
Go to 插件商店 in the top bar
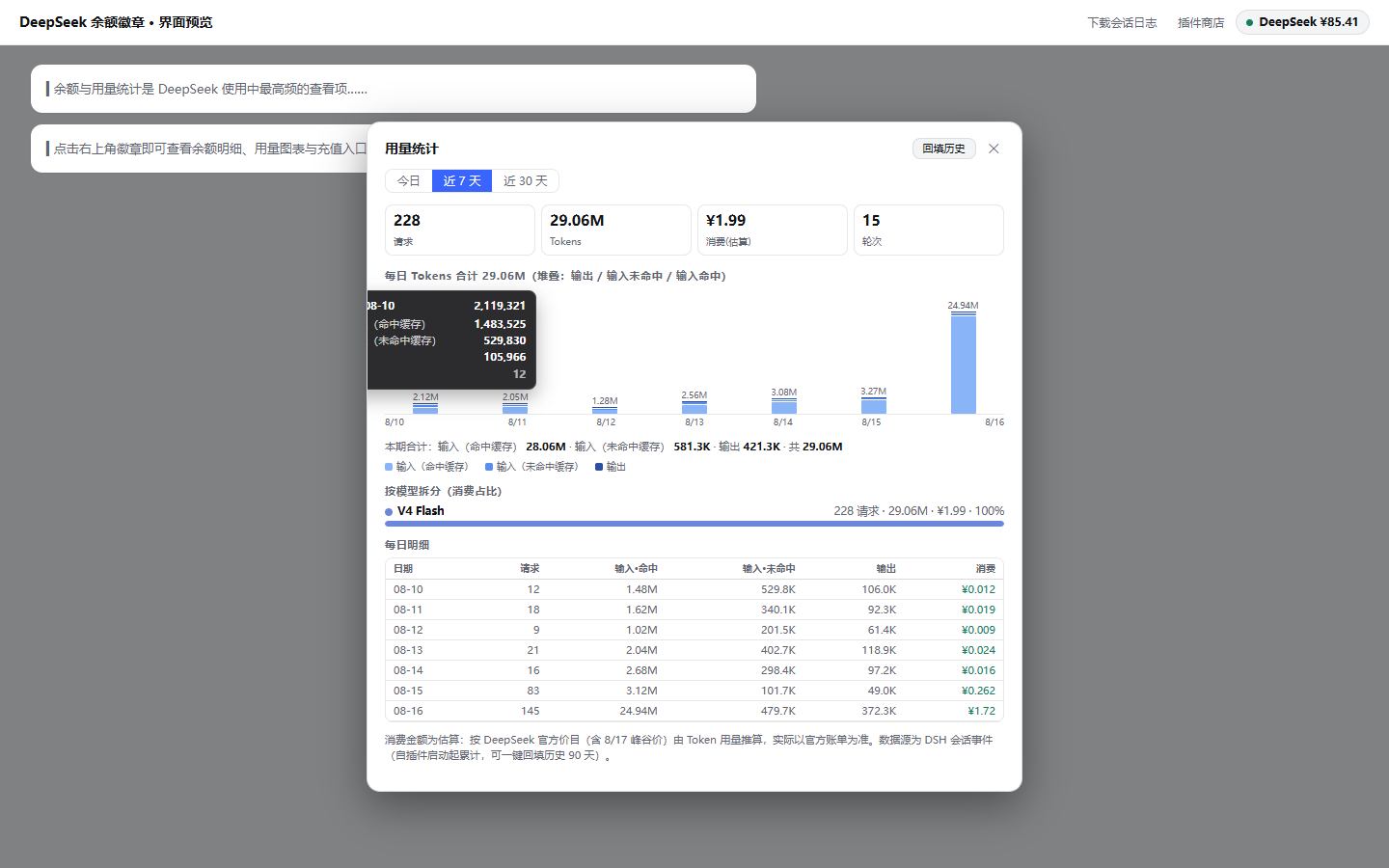(1201, 22)
